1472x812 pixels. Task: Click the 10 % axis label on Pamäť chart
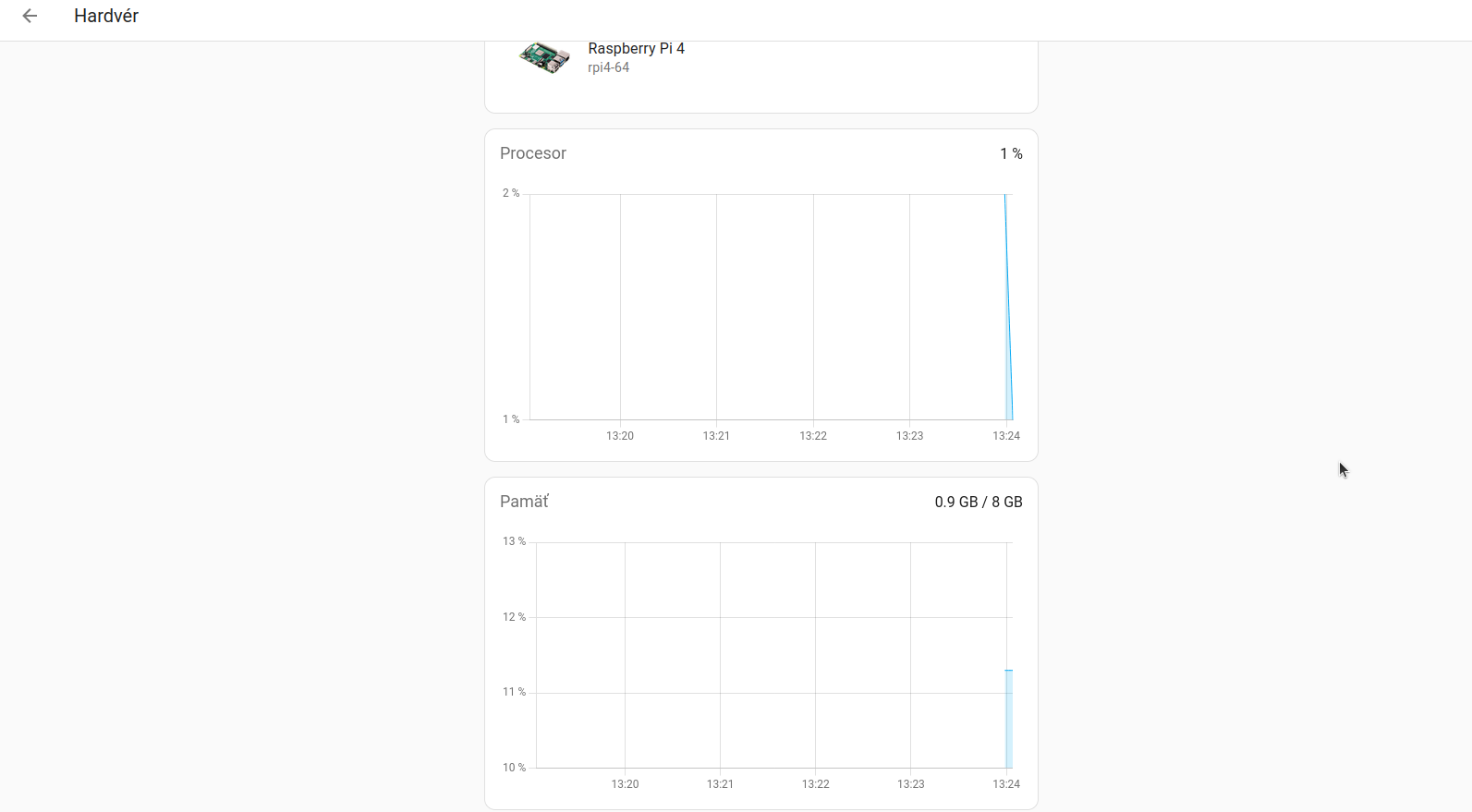tap(514, 768)
